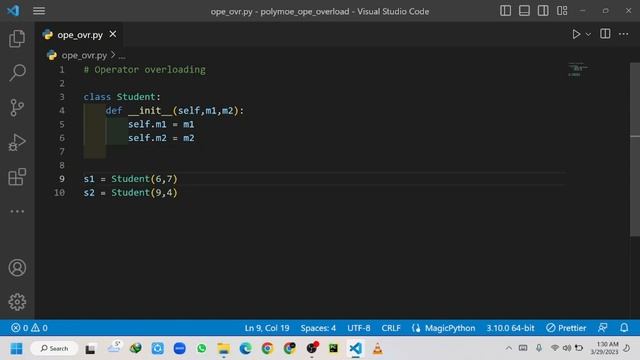This screenshot has width=640, height=360.
Task: Open errors and warnings problems indicator
Action: [29, 328]
